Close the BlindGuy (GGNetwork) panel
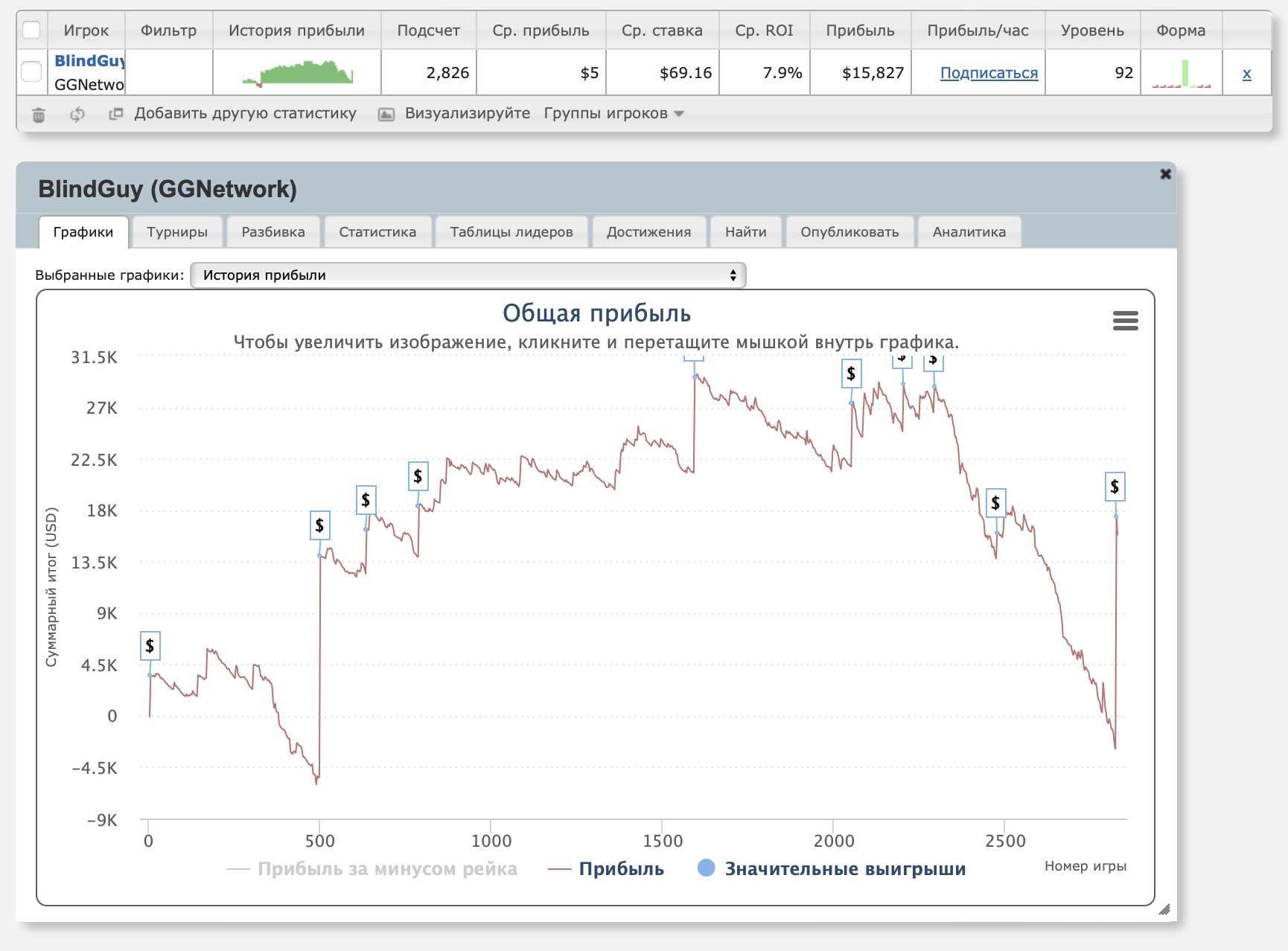 pos(1165,174)
